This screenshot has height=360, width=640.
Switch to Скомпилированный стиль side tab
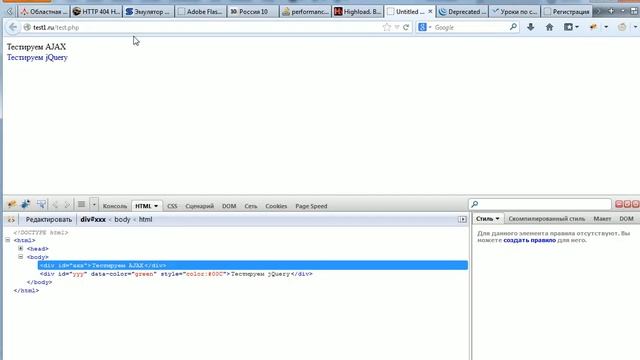point(547,219)
